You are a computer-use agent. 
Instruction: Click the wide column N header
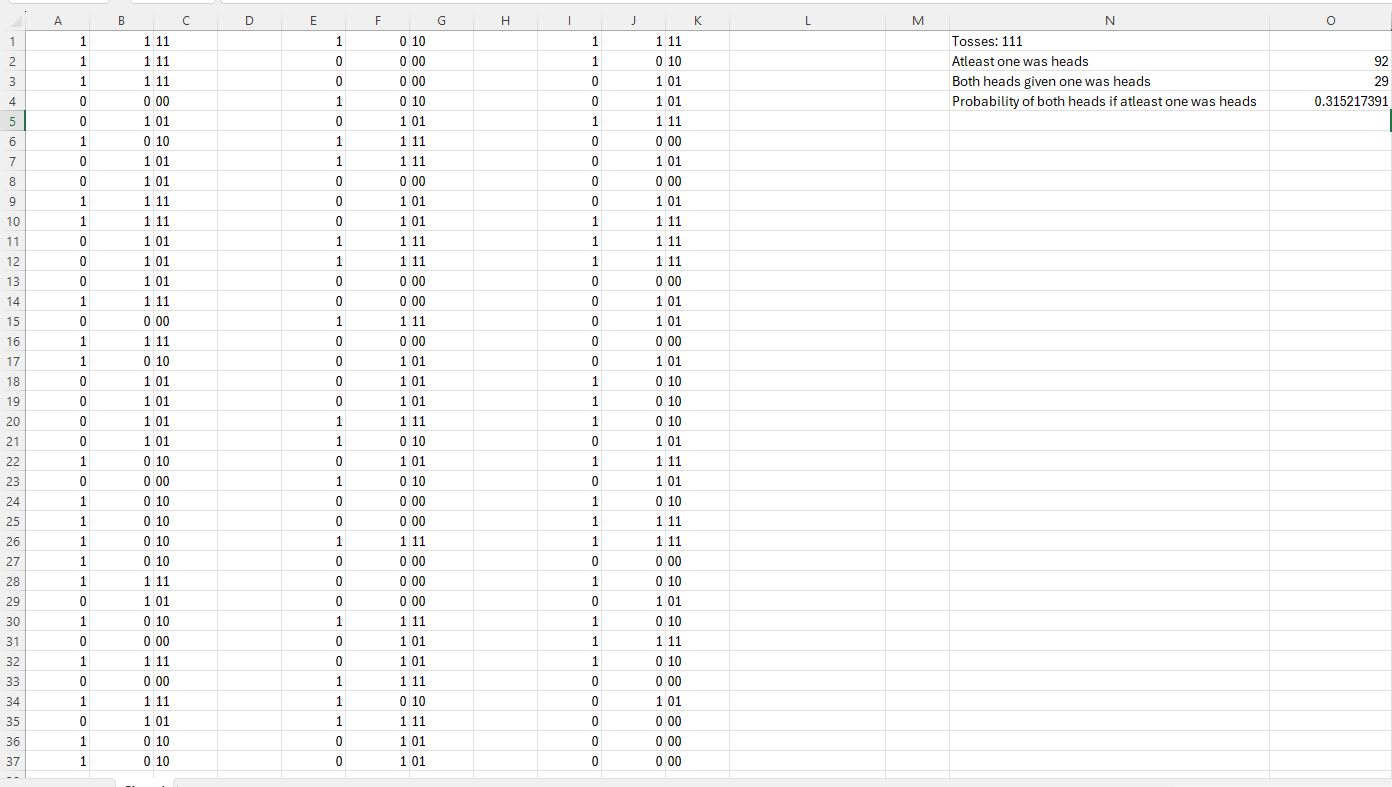pyautogui.click(x=1109, y=20)
